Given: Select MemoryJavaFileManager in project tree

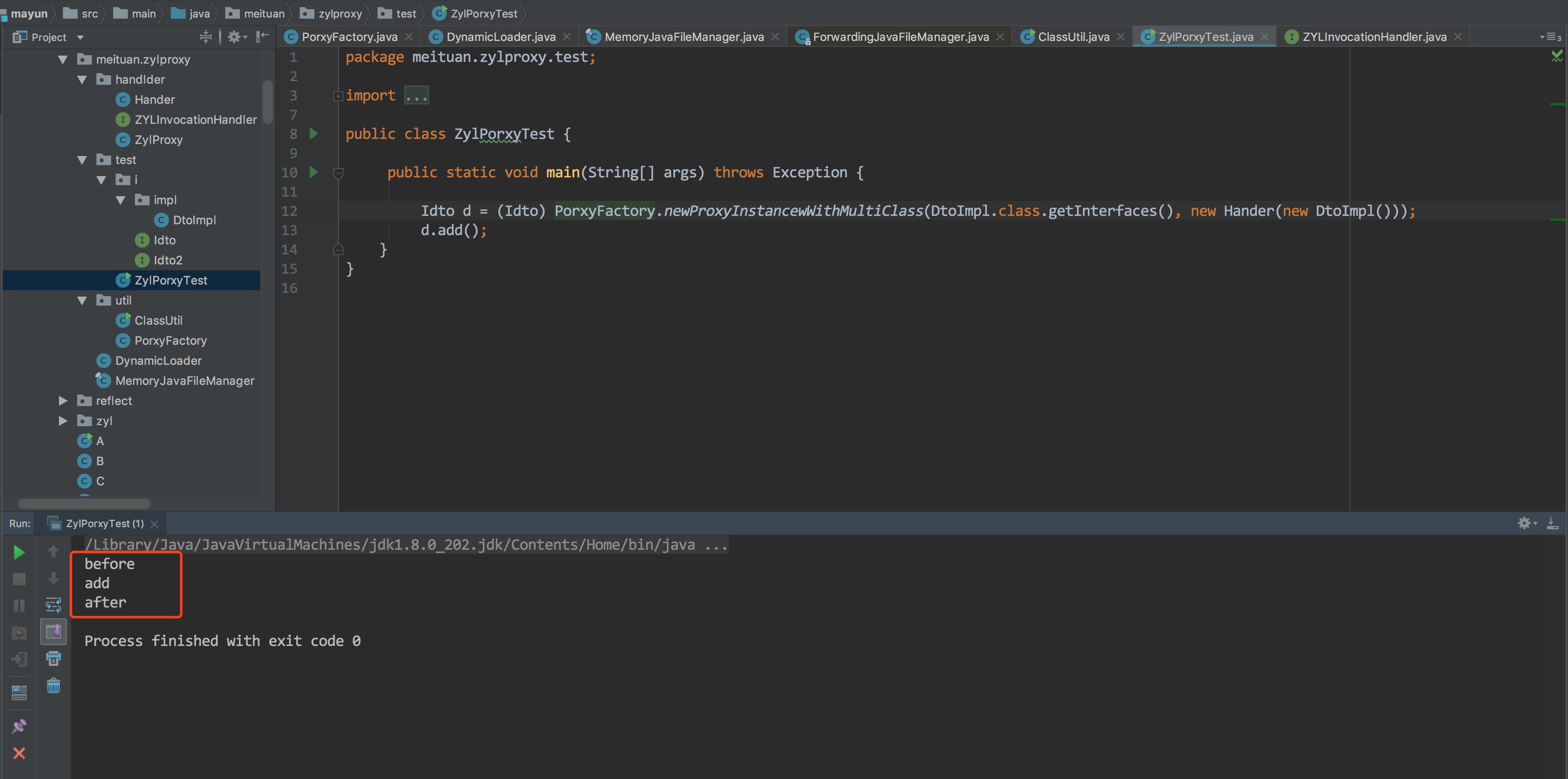Looking at the screenshot, I should [x=175, y=381].
